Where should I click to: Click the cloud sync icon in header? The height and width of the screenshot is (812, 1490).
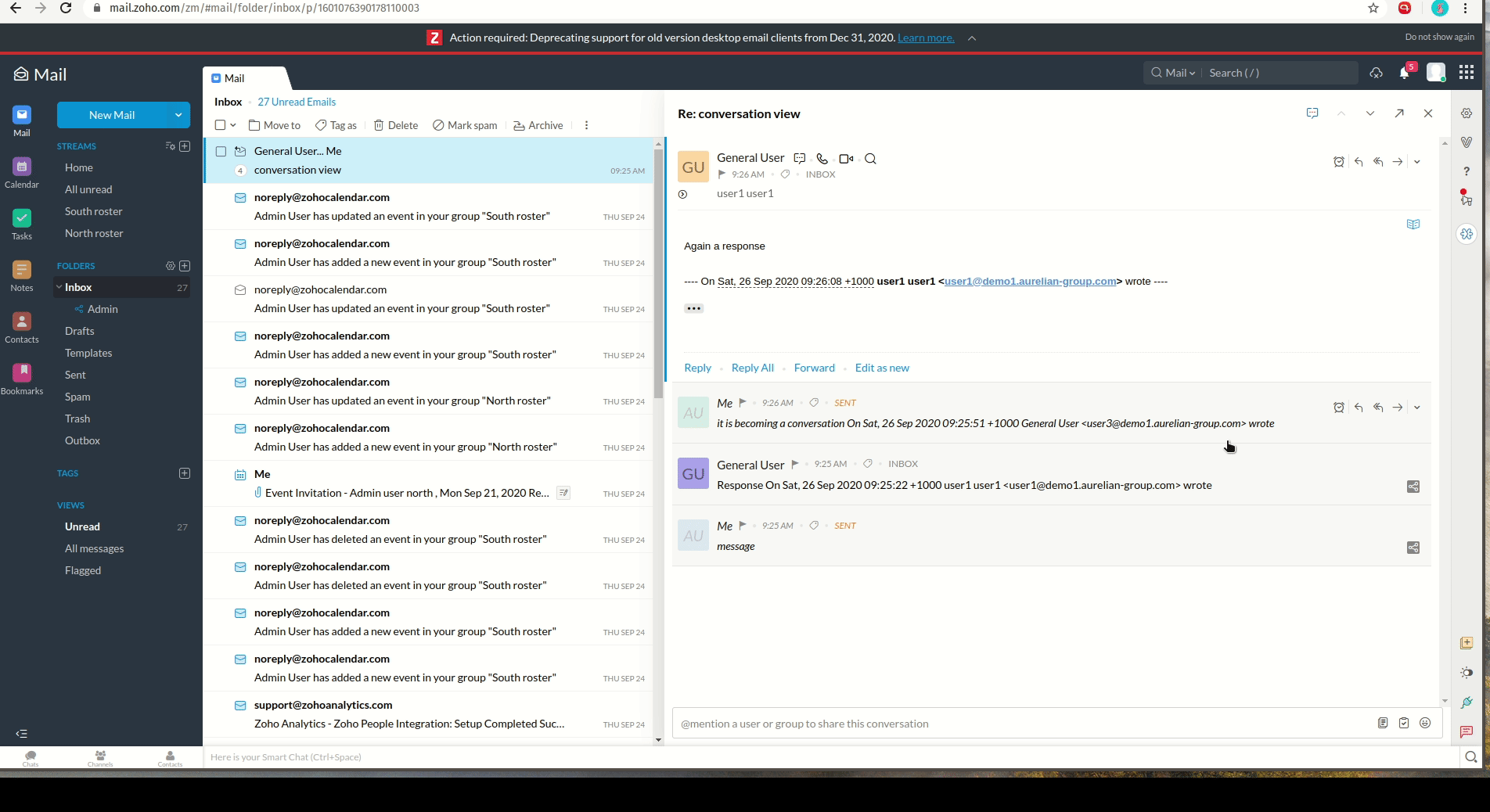(x=1376, y=73)
